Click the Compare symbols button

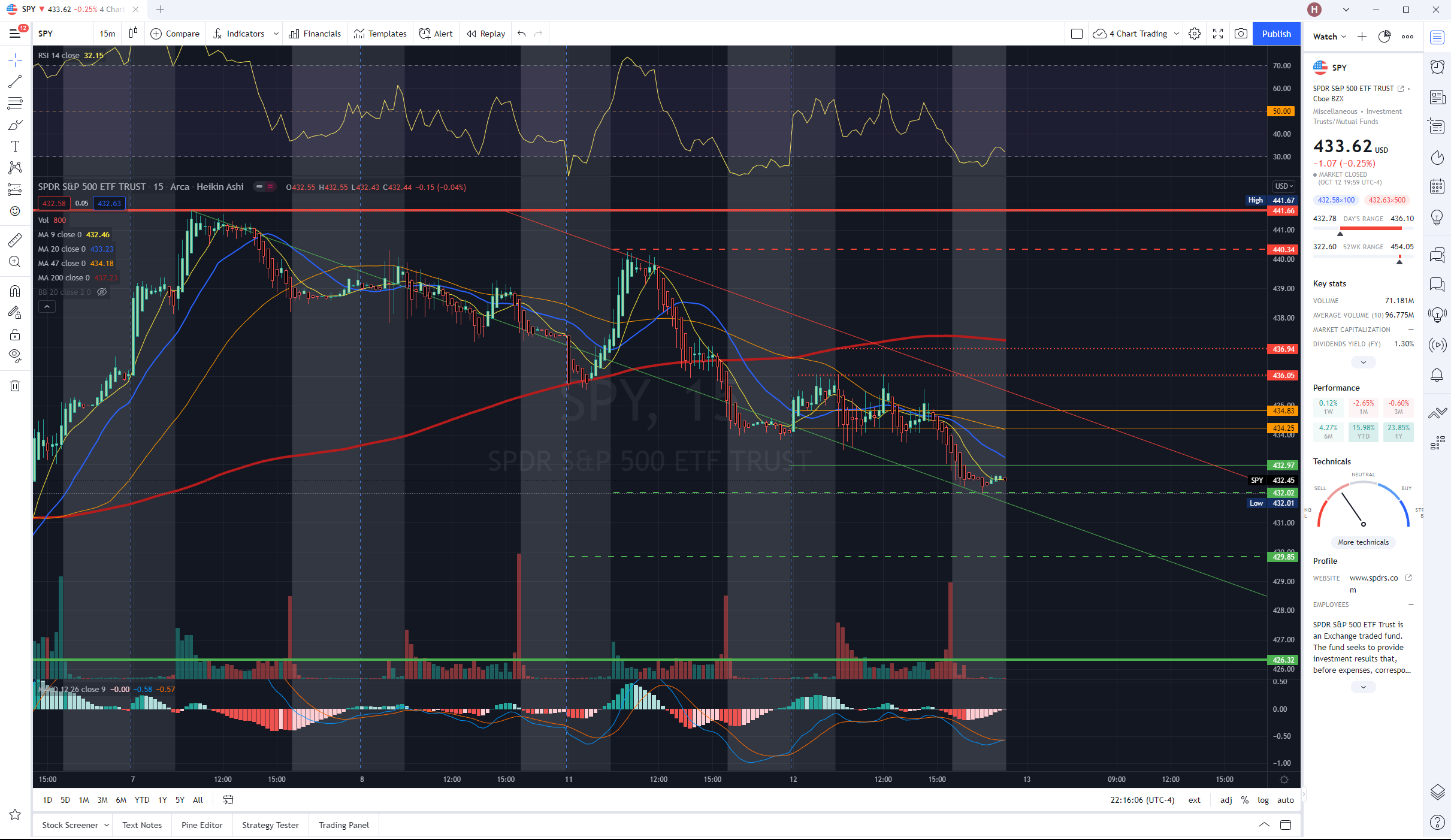pyautogui.click(x=175, y=34)
